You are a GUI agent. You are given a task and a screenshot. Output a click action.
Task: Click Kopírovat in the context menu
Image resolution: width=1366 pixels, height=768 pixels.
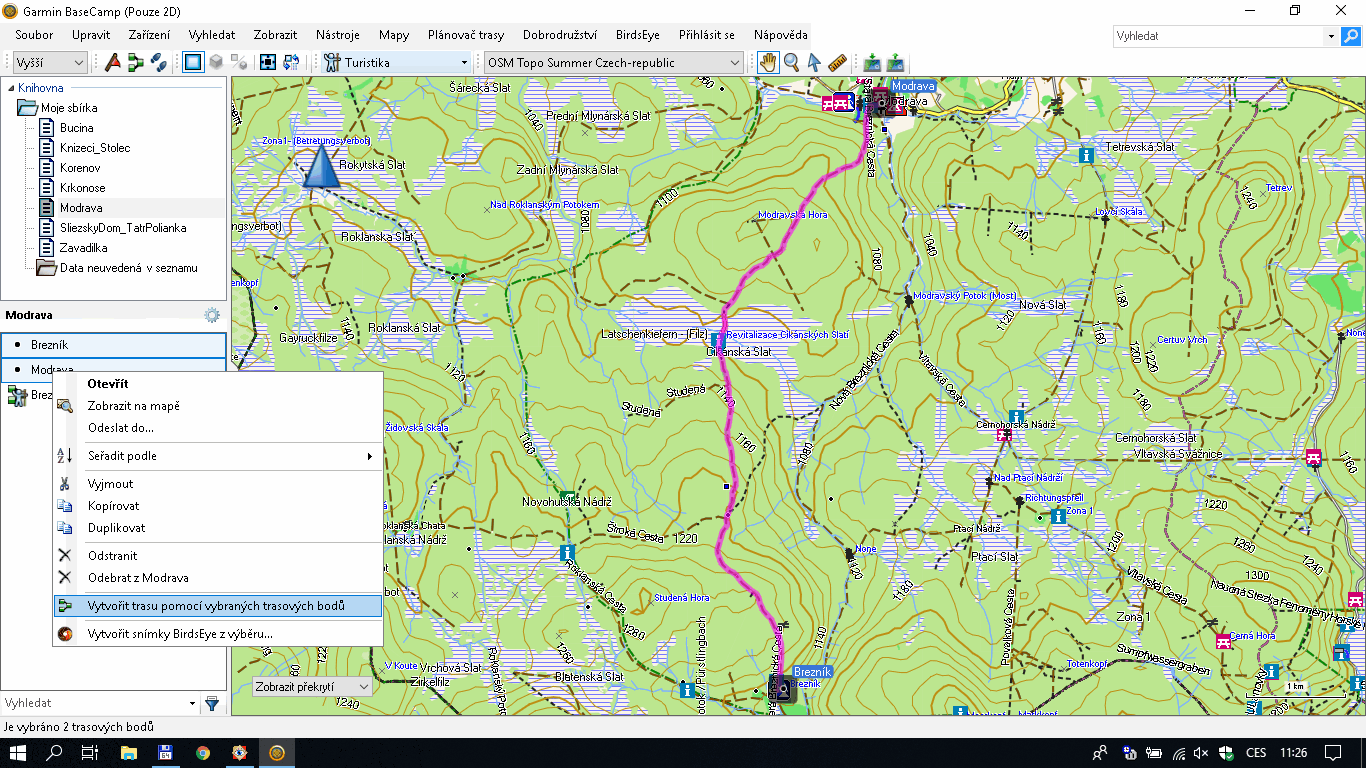point(114,506)
